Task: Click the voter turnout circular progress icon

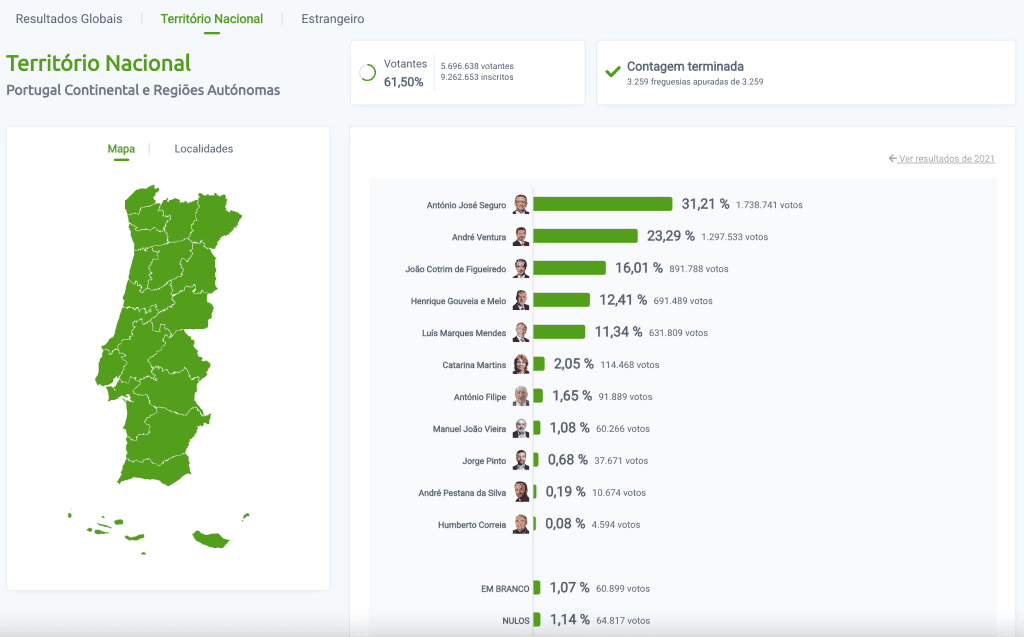Action: point(367,73)
